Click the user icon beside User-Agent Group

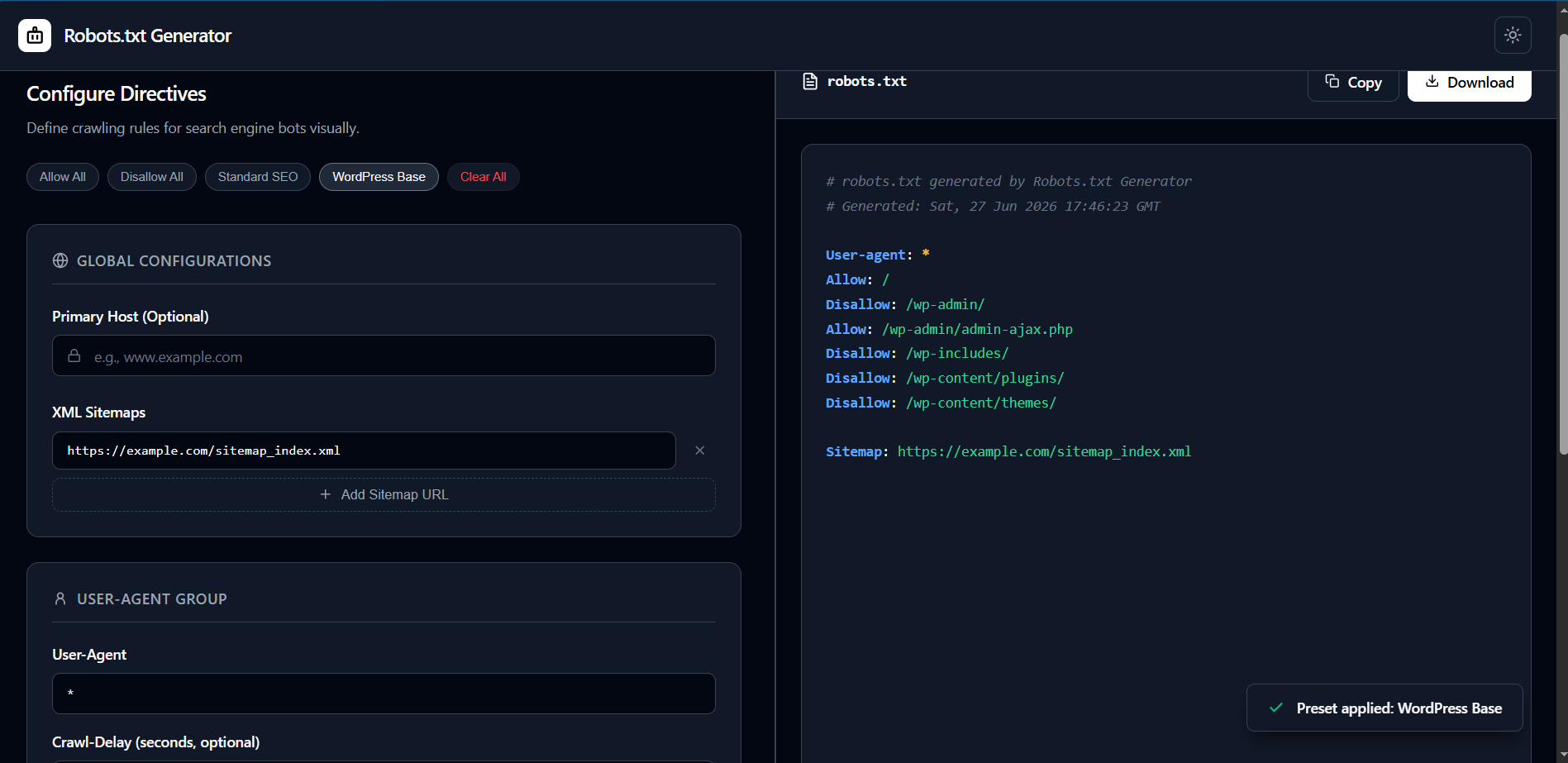point(60,598)
